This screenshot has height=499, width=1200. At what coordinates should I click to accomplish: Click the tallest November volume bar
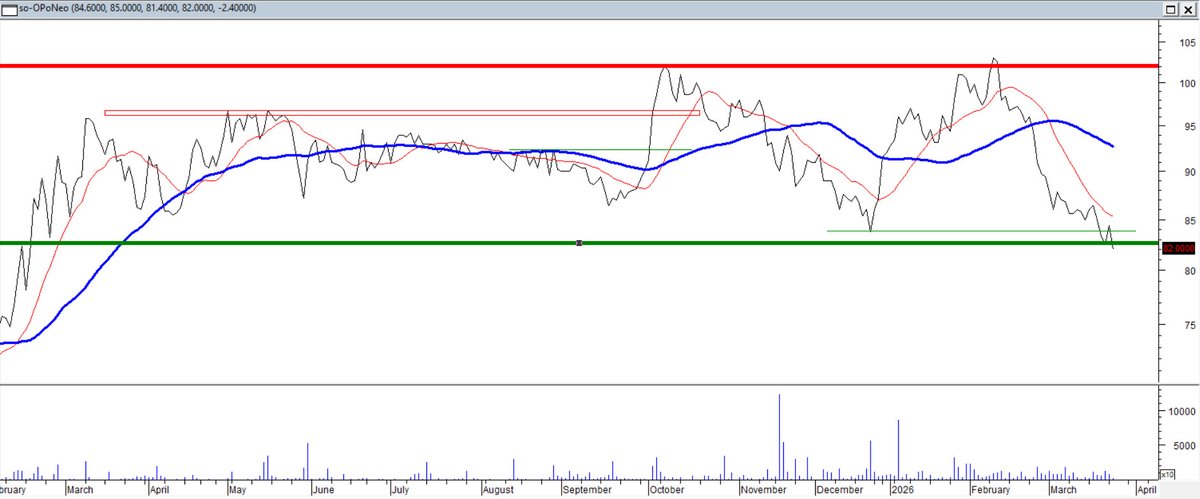pos(779,436)
